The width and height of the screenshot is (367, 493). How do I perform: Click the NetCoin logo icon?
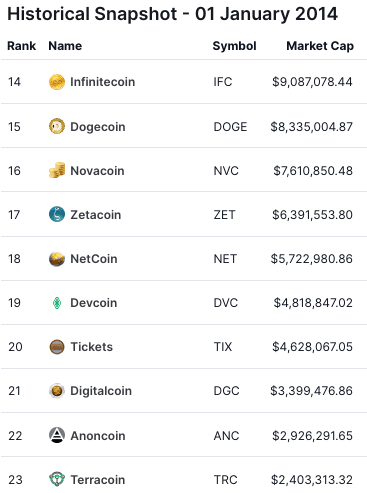[x=57, y=259]
